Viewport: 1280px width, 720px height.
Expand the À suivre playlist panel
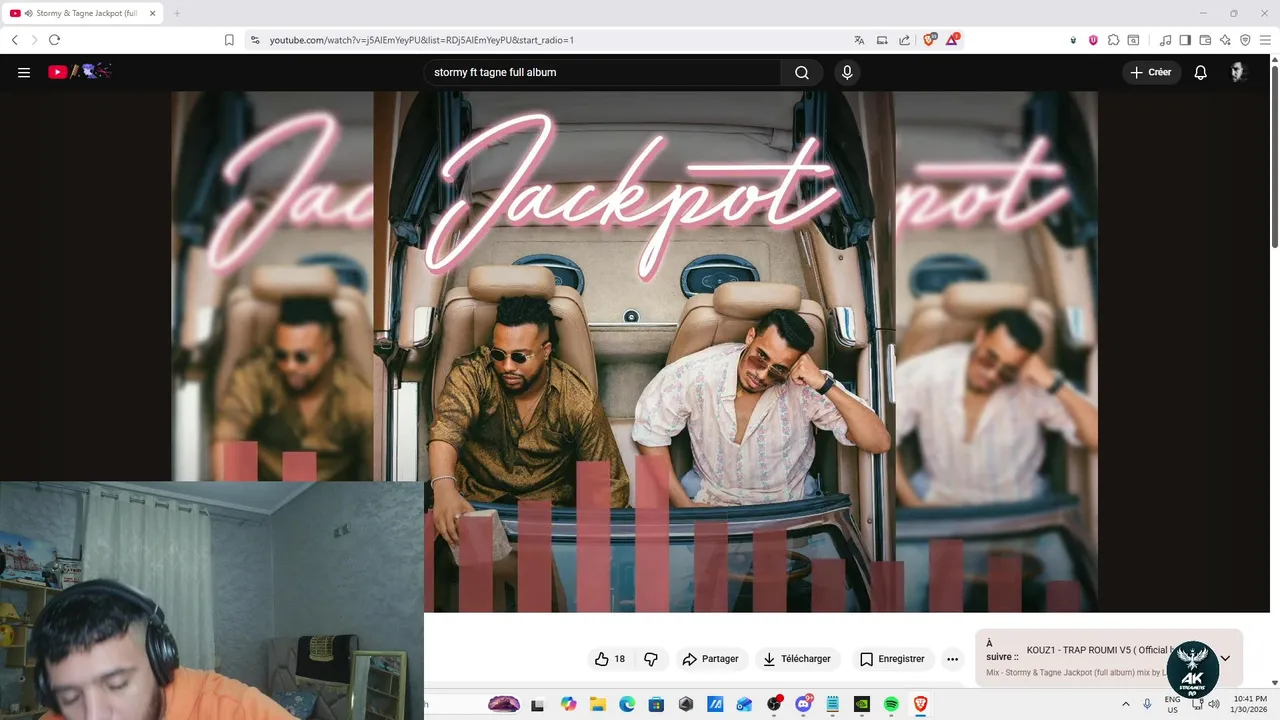[1225, 658]
